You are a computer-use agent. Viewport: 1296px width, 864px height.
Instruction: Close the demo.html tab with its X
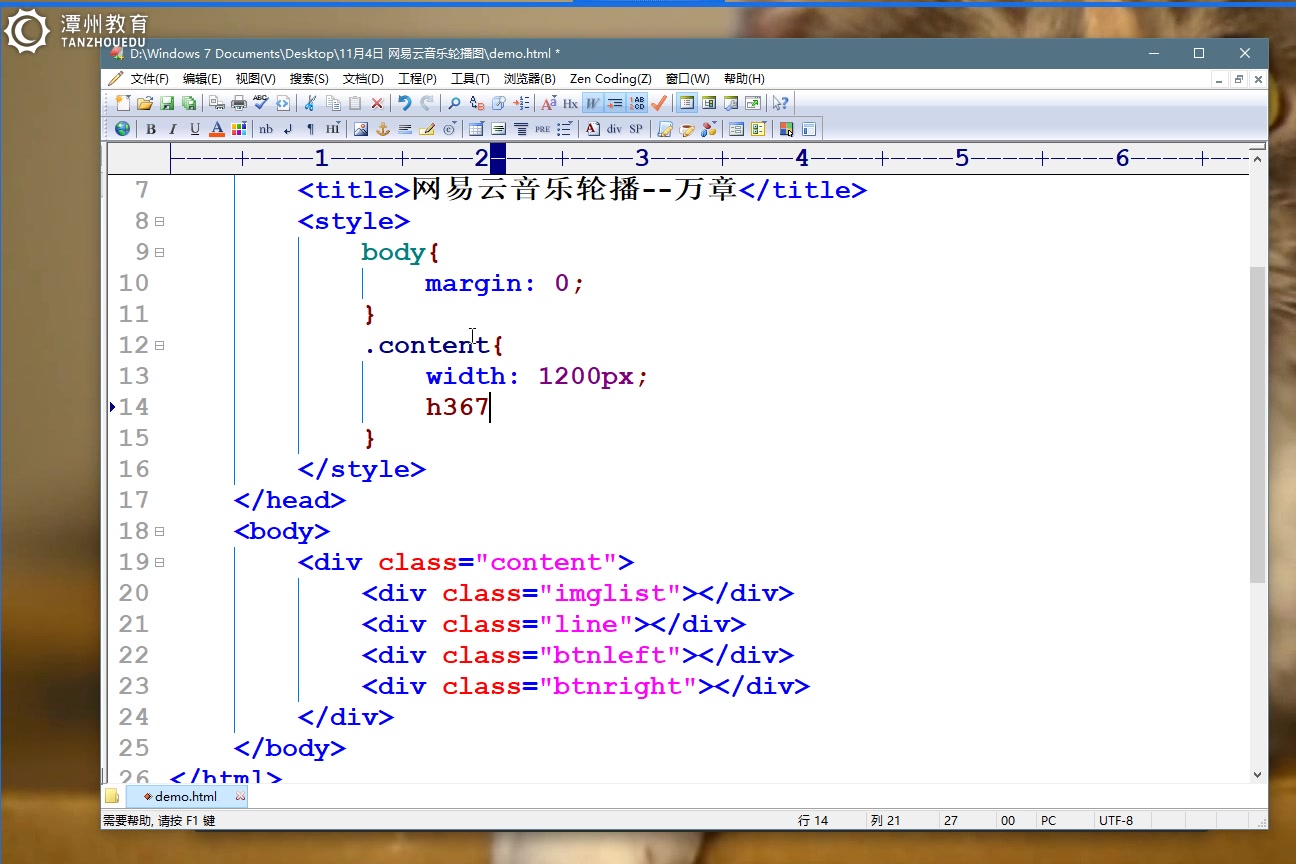(240, 797)
